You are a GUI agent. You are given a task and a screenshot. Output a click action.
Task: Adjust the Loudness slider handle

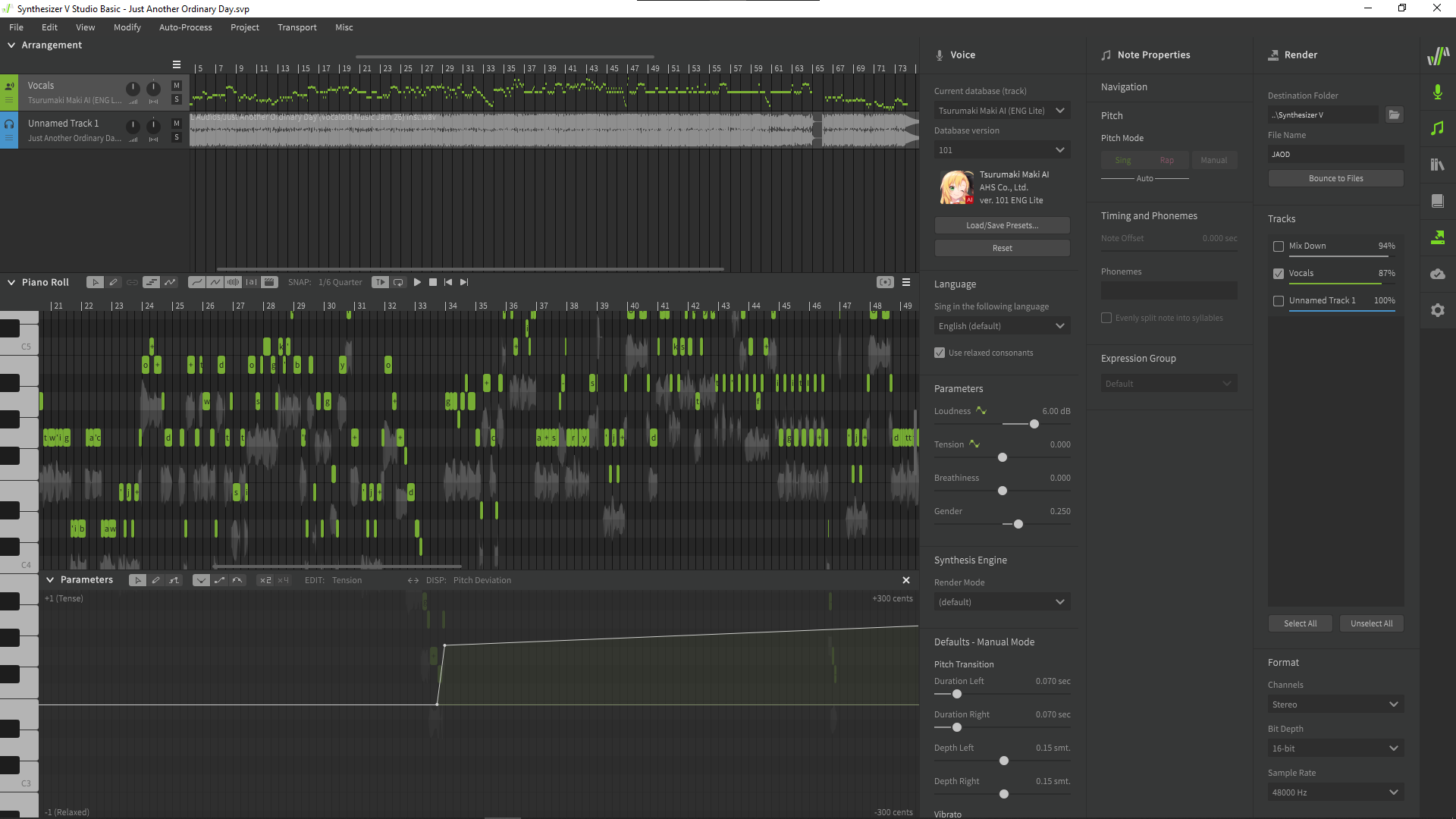[x=1034, y=424]
